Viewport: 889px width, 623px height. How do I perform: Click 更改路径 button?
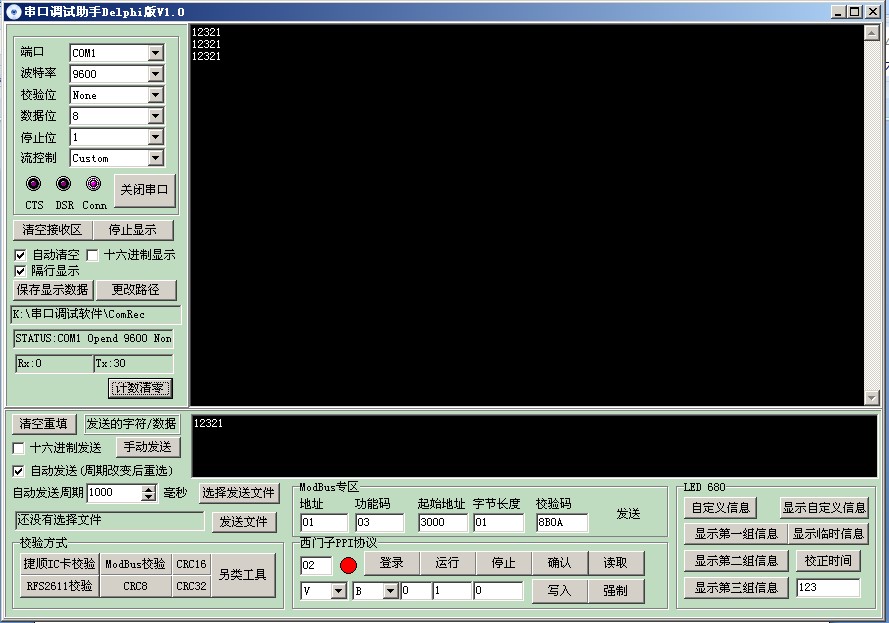136,290
